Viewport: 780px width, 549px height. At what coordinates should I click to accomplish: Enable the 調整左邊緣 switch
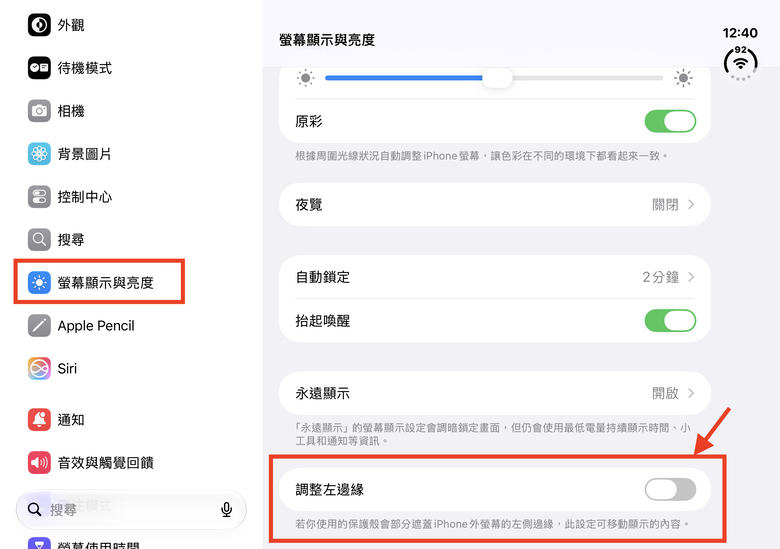tap(670, 490)
